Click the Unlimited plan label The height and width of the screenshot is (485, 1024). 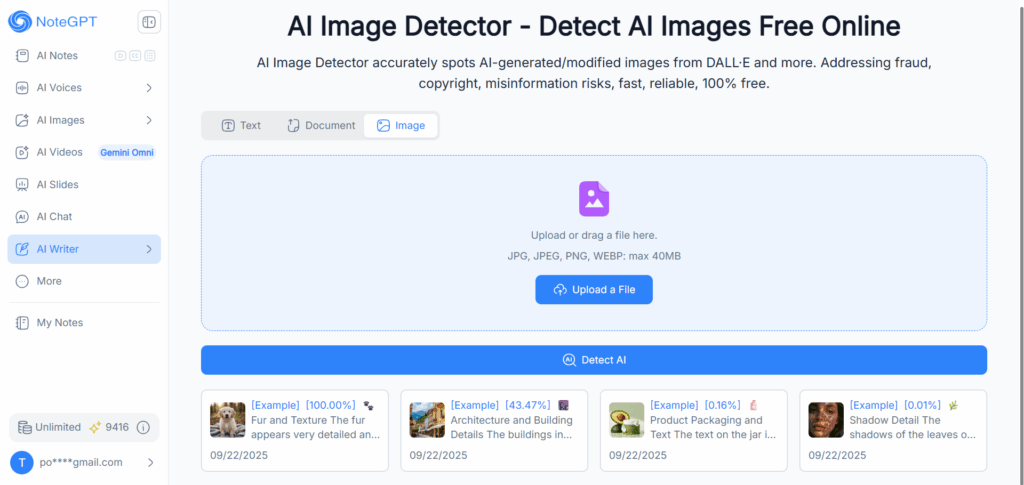58,428
